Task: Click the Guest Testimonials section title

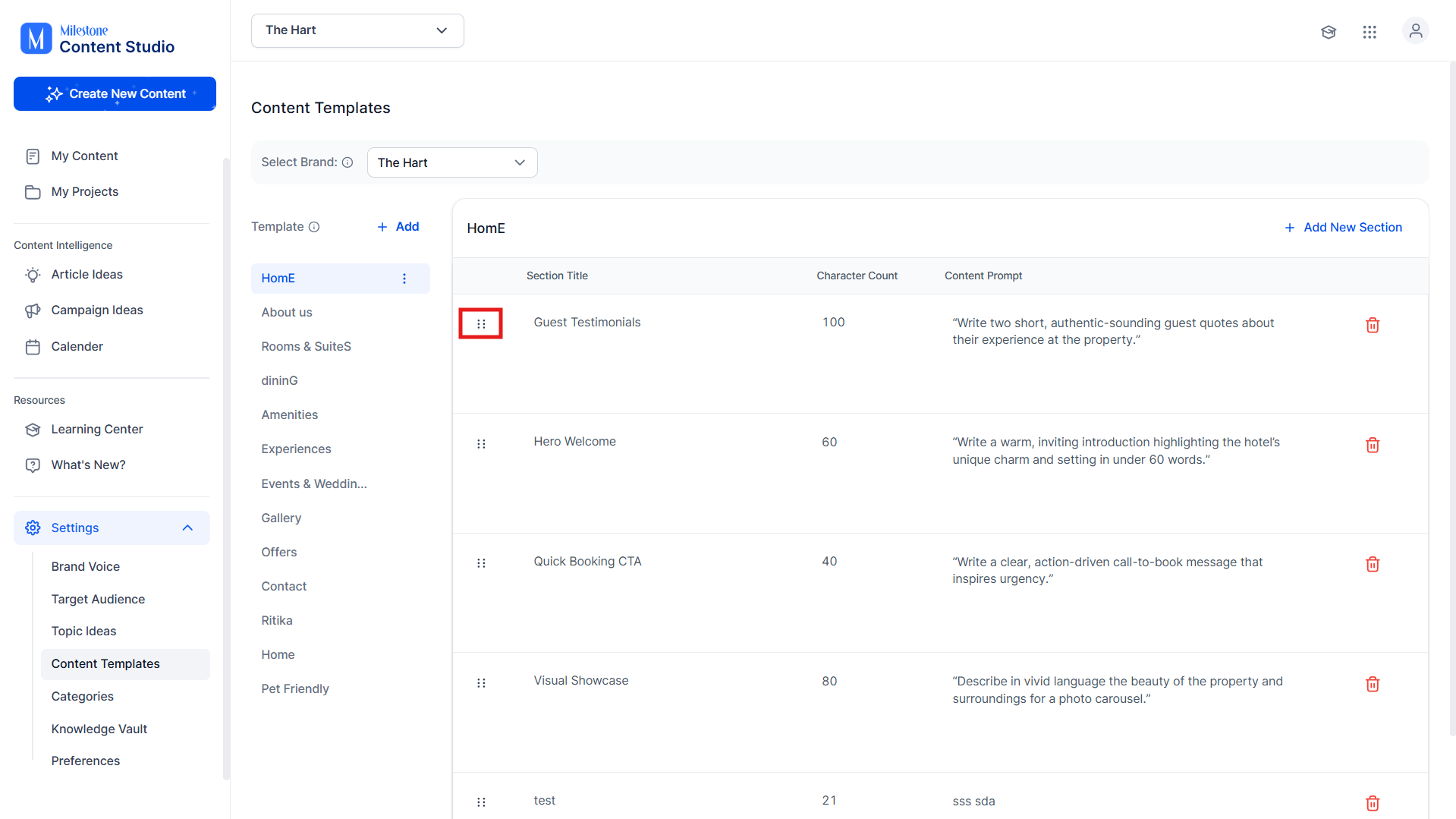Action: (x=586, y=323)
